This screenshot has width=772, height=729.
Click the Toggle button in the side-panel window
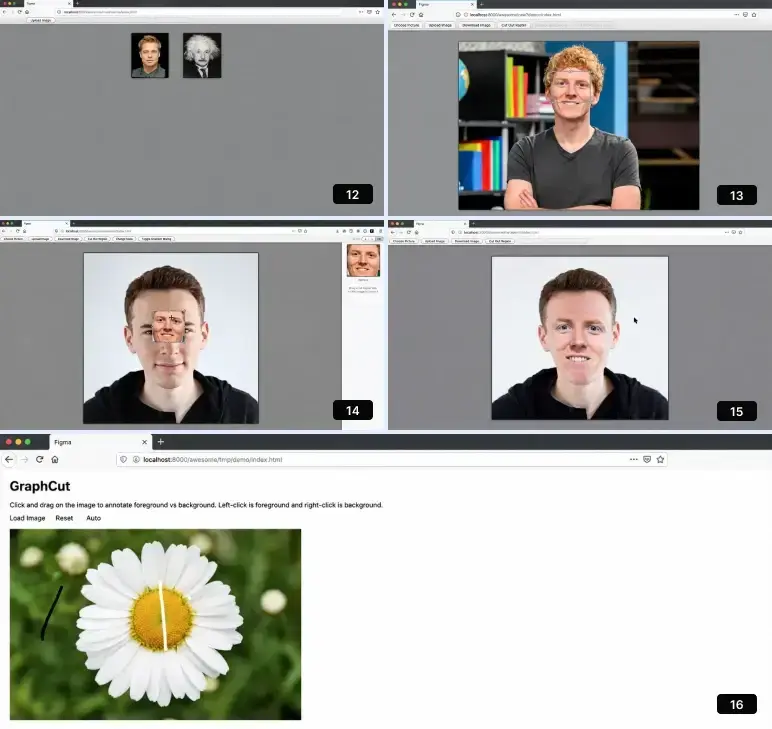click(x=157, y=239)
